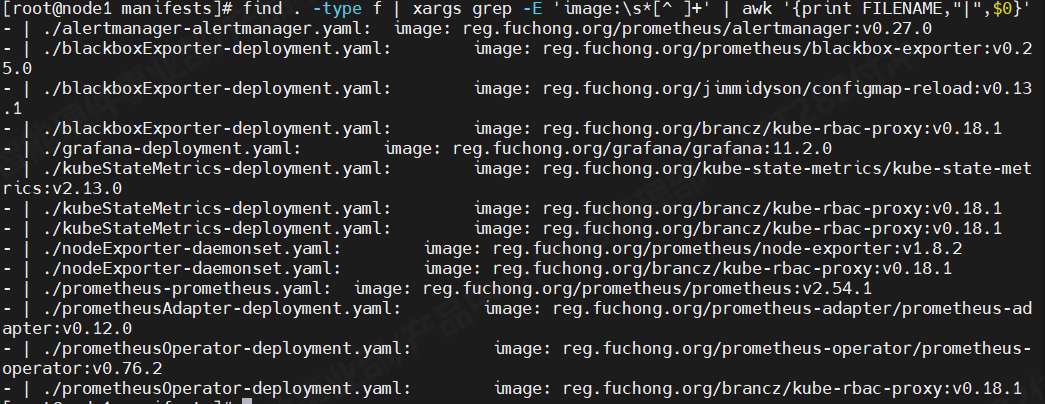This screenshot has height=404, width=1045.
Task: Click the wrapped text 'apter:v0.12.0'
Action: point(67,329)
